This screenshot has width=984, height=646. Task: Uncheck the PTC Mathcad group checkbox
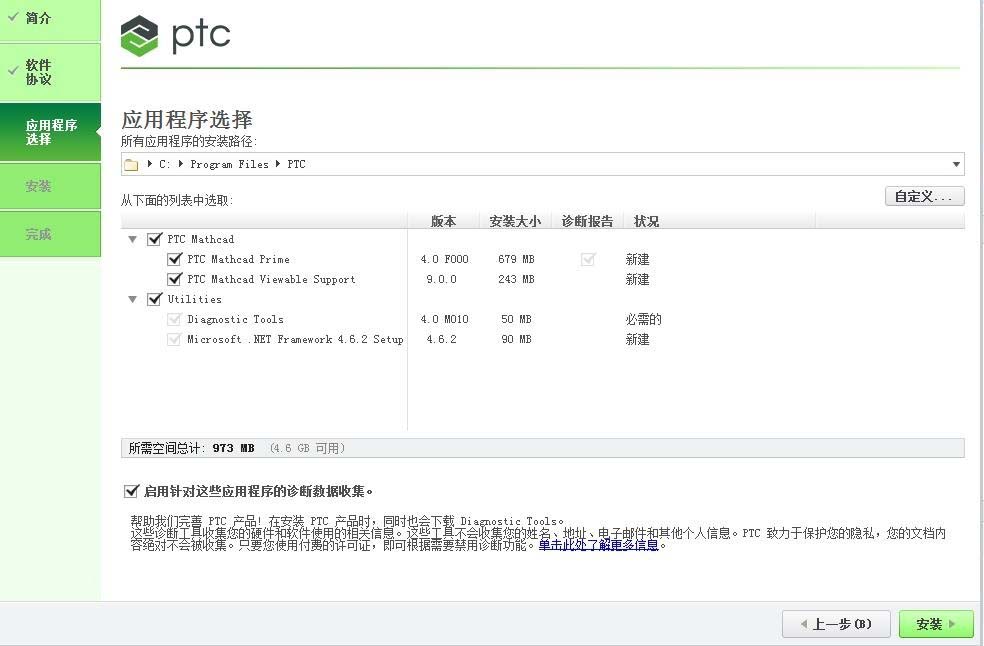(x=154, y=239)
